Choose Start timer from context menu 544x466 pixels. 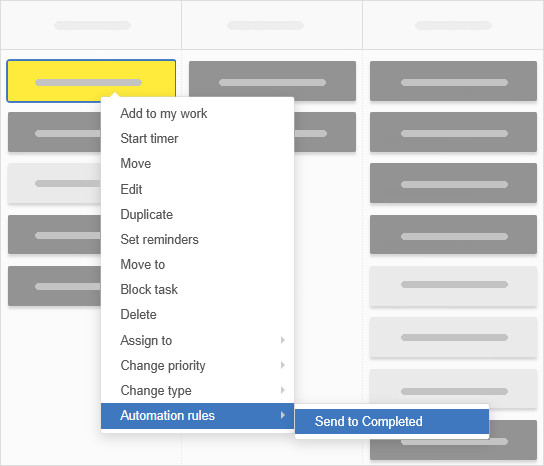(x=197, y=138)
